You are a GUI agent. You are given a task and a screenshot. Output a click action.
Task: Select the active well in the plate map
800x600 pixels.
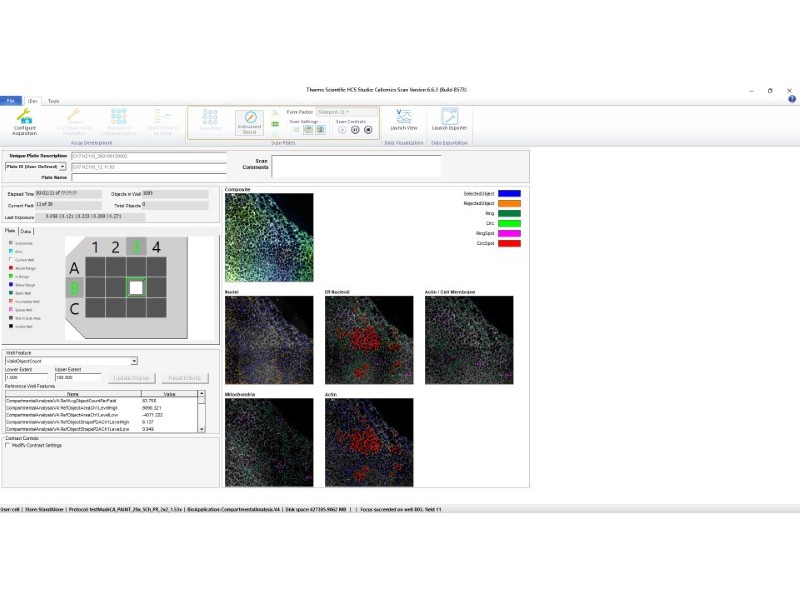click(136, 287)
